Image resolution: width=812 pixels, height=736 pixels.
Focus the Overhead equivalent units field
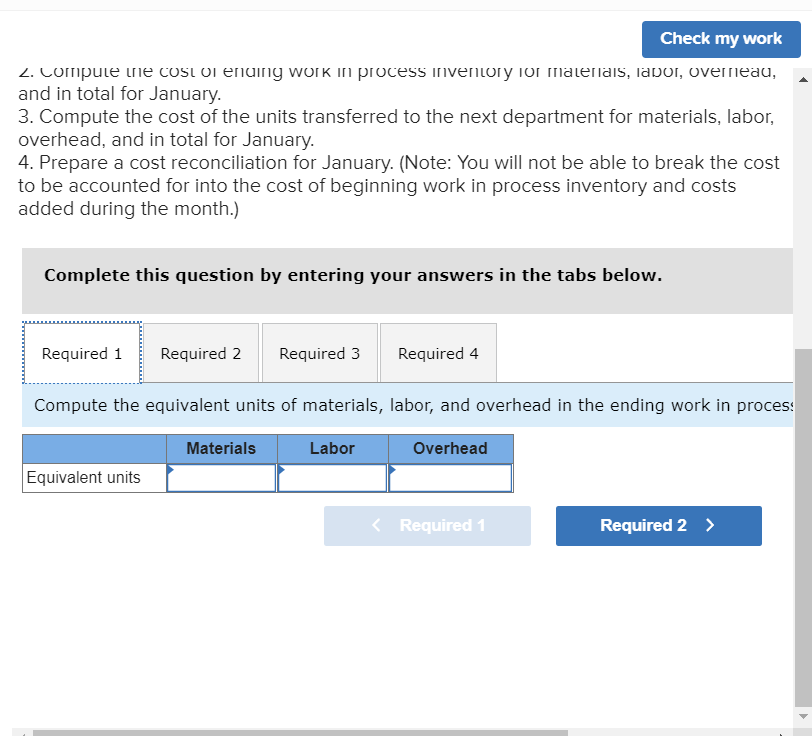451,478
